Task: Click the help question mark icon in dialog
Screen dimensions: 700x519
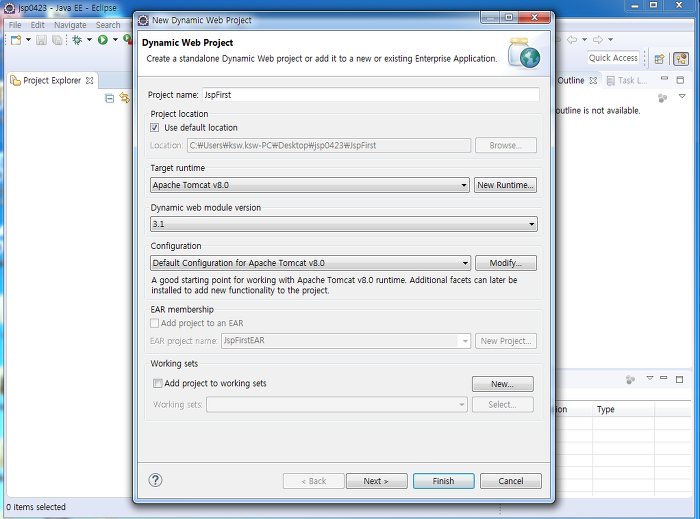Action: tap(155, 480)
